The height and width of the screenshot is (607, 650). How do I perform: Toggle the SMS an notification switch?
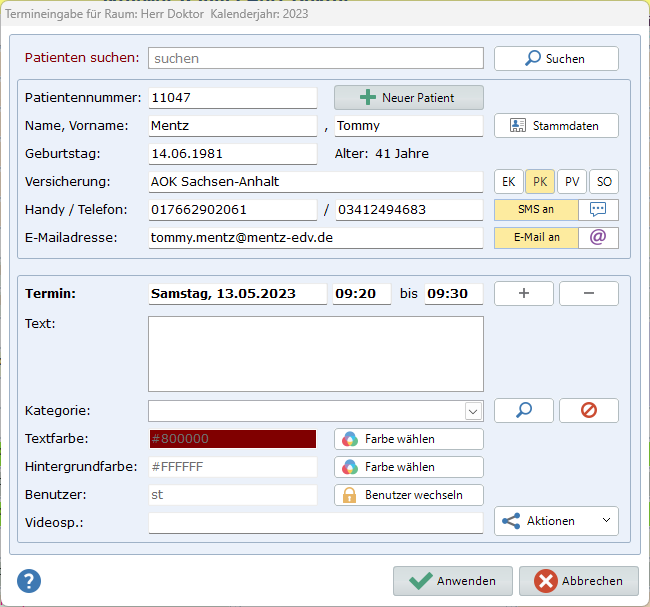click(x=536, y=210)
